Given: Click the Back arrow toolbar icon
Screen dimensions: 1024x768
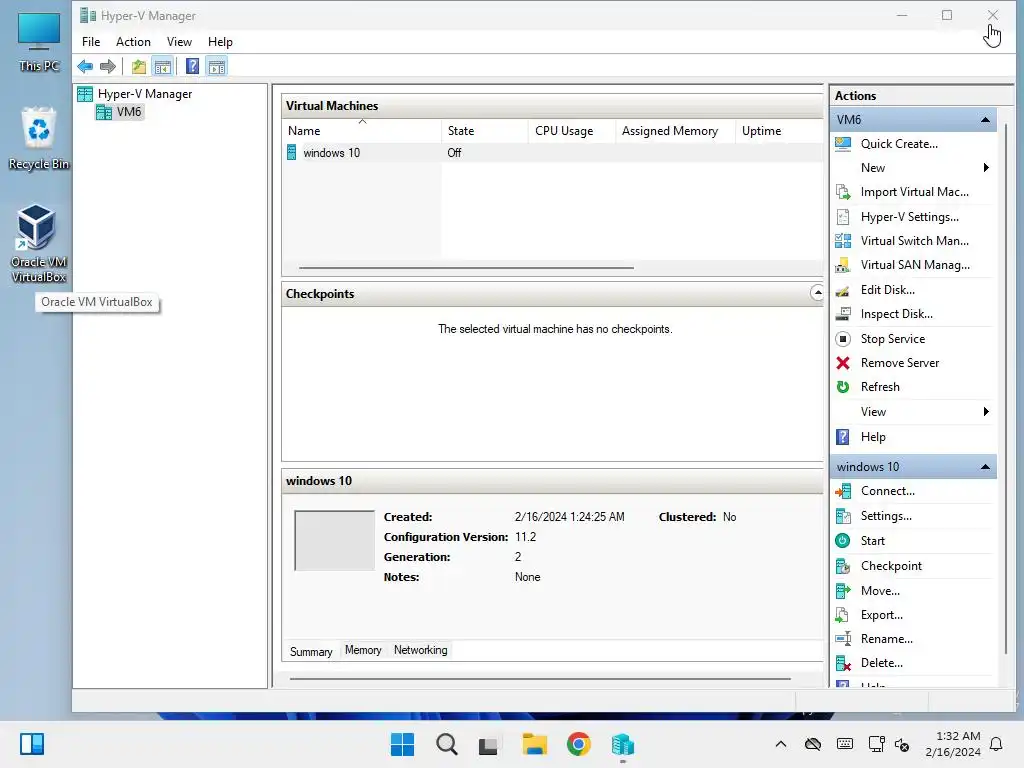Looking at the screenshot, I should 85,66.
